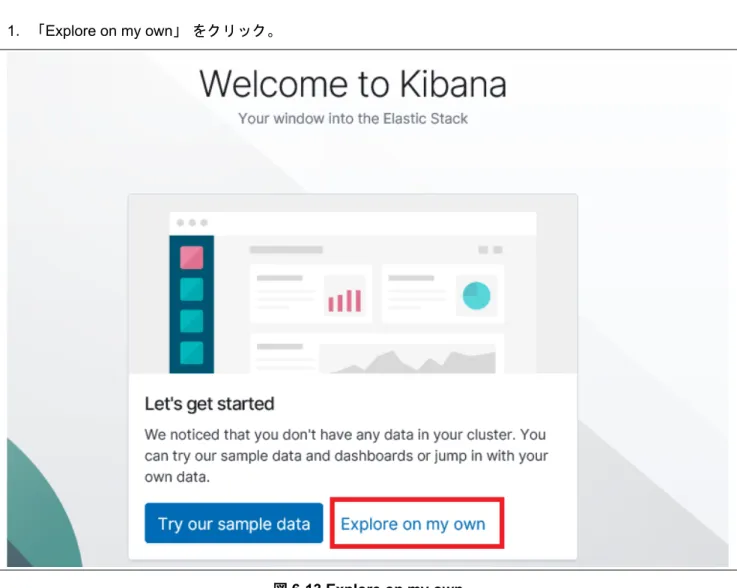The width and height of the screenshot is (737, 588).
Task: Click the "Your window into the Elastic Stack" subtitle
Action: 353,118
